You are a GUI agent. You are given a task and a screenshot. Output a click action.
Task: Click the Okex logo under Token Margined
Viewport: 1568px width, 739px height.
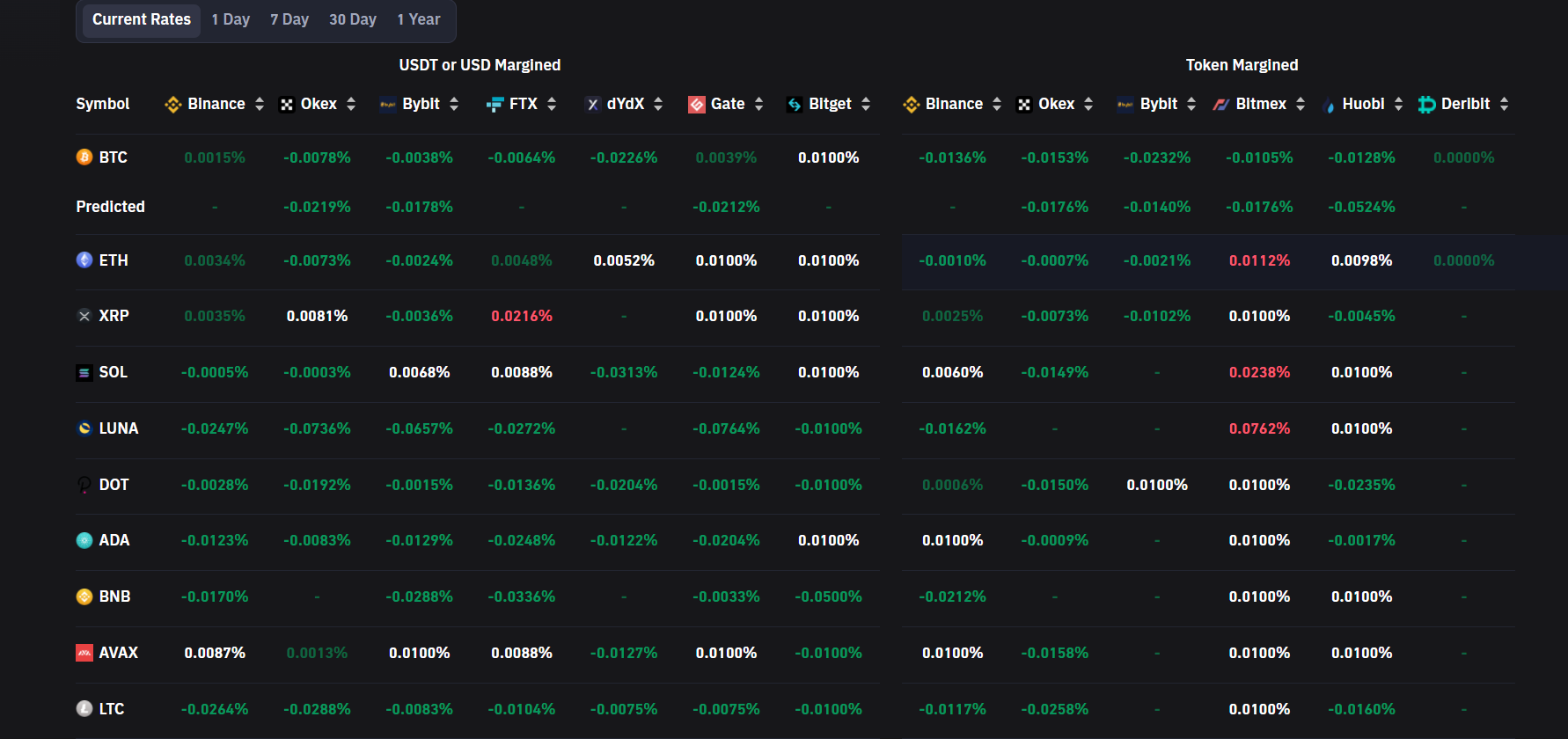[x=1024, y=105]
